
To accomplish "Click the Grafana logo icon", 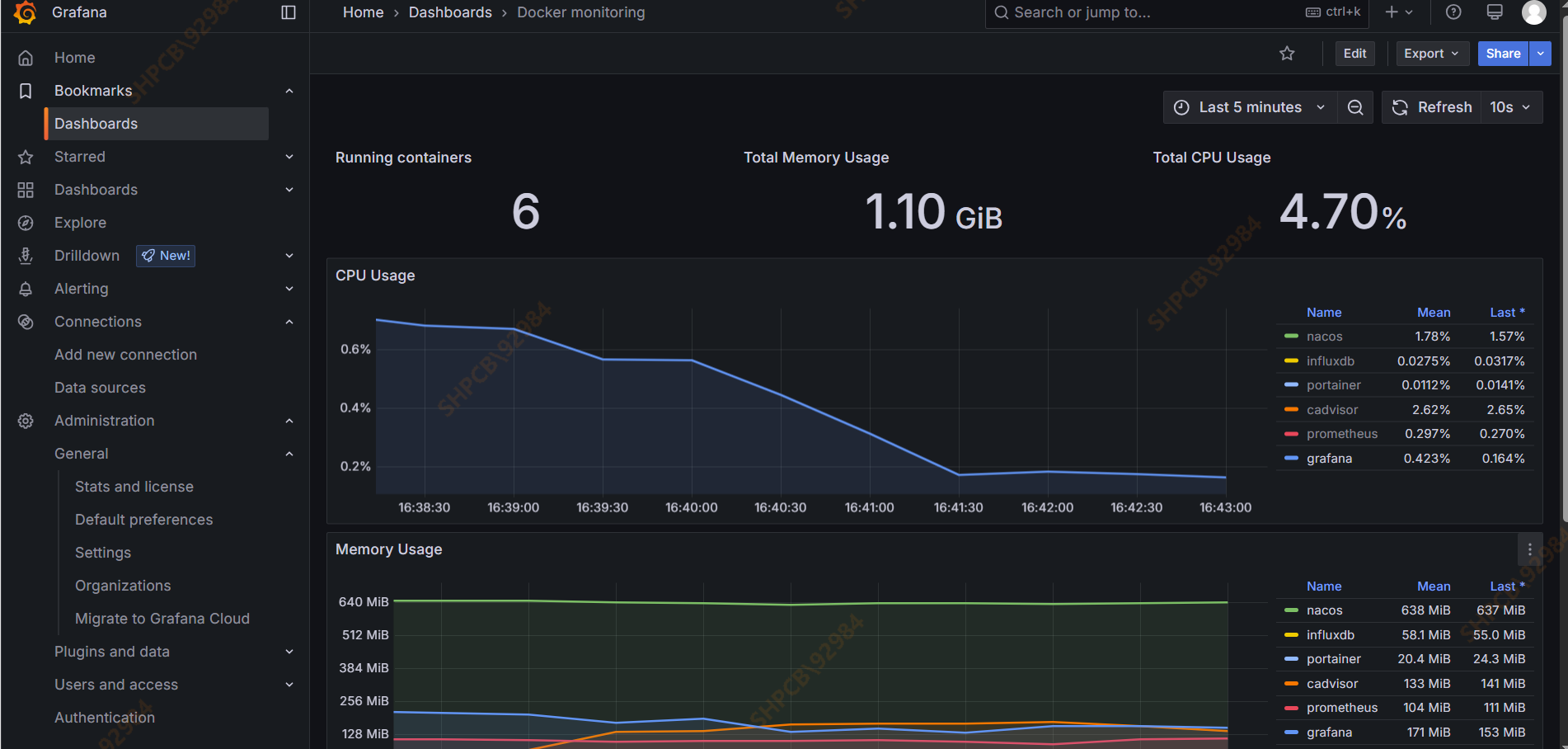I will pyautogui.click(x=26, y=12).
